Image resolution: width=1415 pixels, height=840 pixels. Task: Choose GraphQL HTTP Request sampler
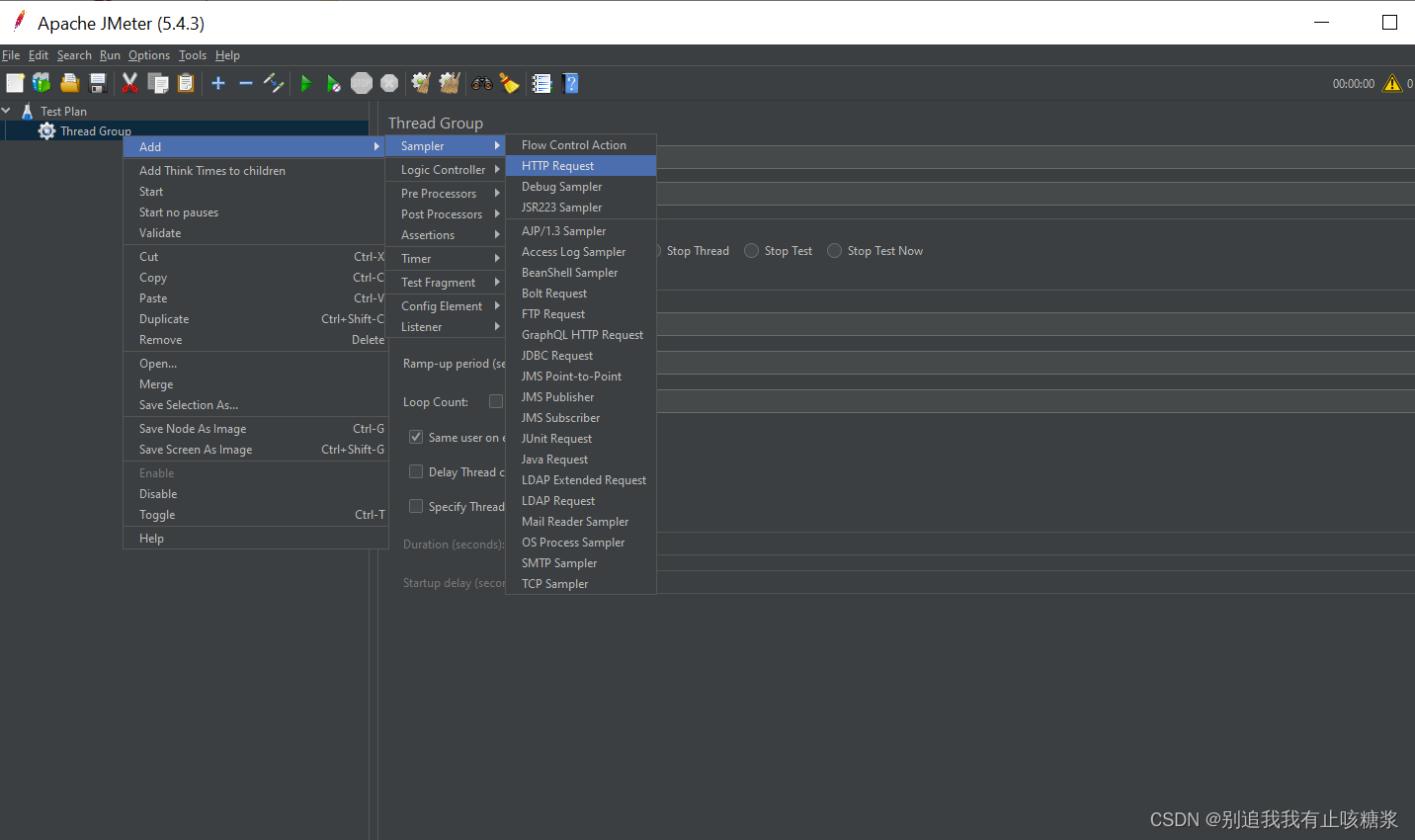click(x=581, y=334)
